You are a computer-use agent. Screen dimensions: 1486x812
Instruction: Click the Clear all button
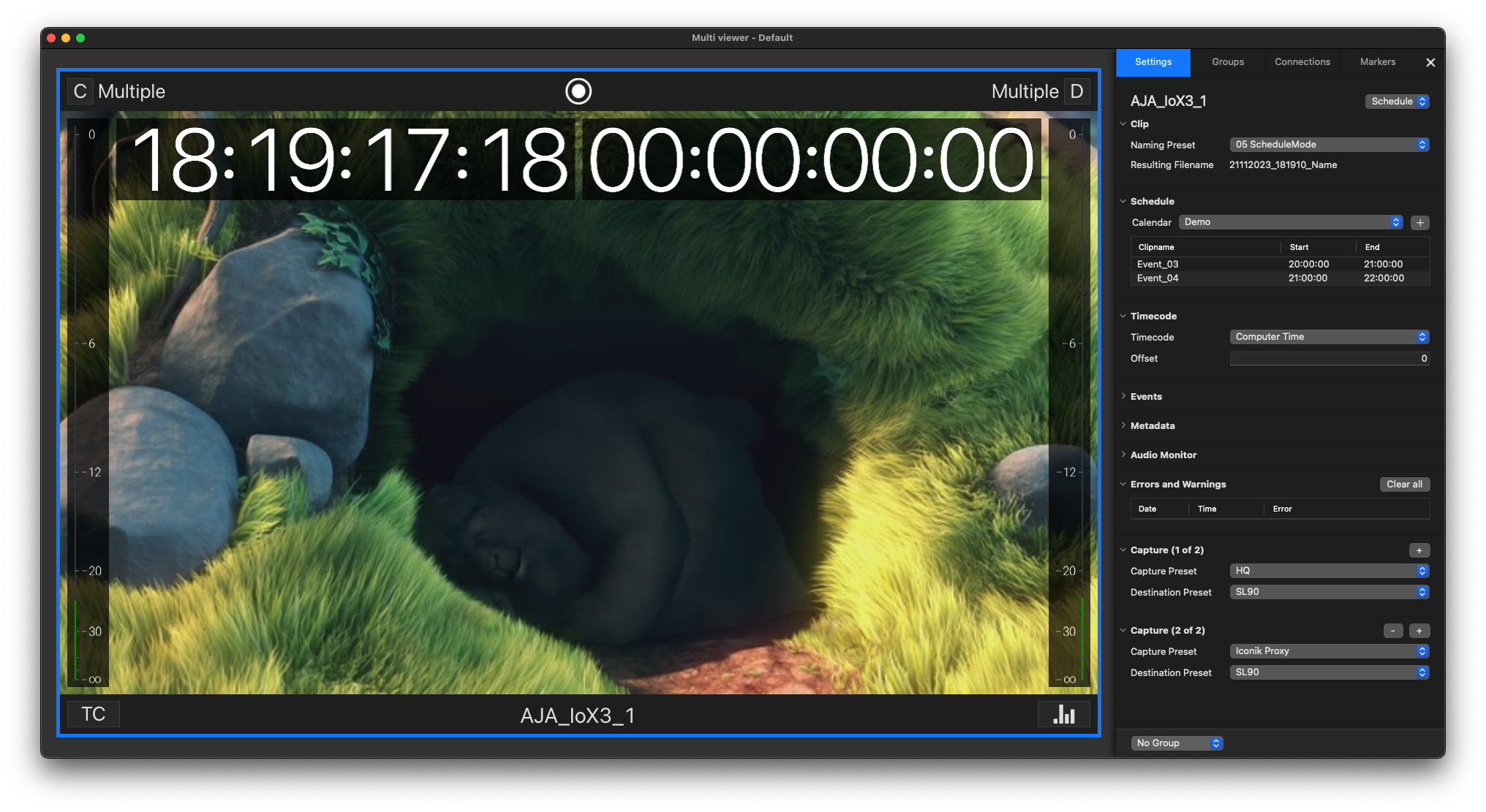(x=1404, y=485)
